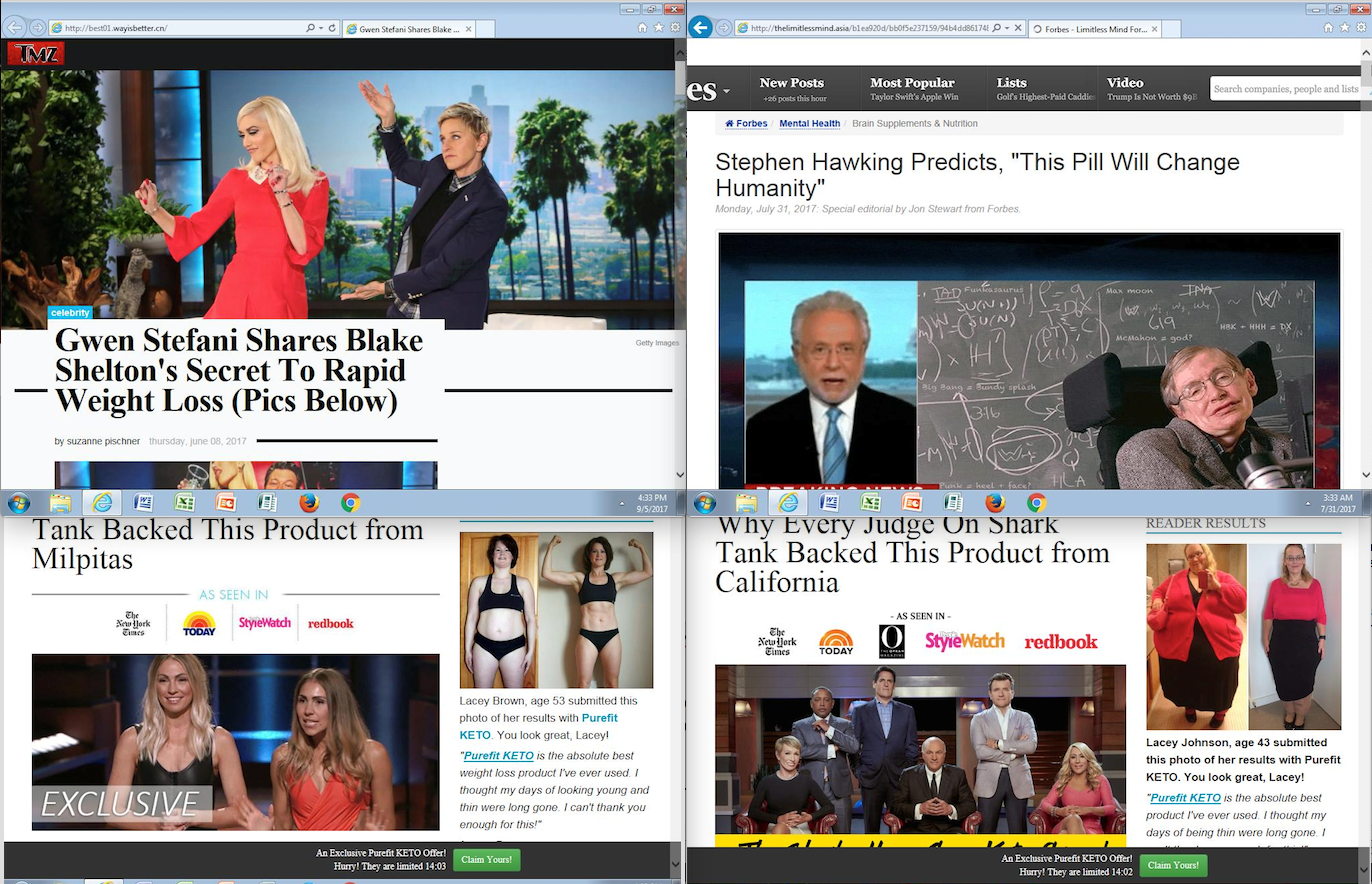Switch to the Gwen Stefani Shares Blake tab
This screenshot has height=884, width=1372.
(x=408, y=29)
